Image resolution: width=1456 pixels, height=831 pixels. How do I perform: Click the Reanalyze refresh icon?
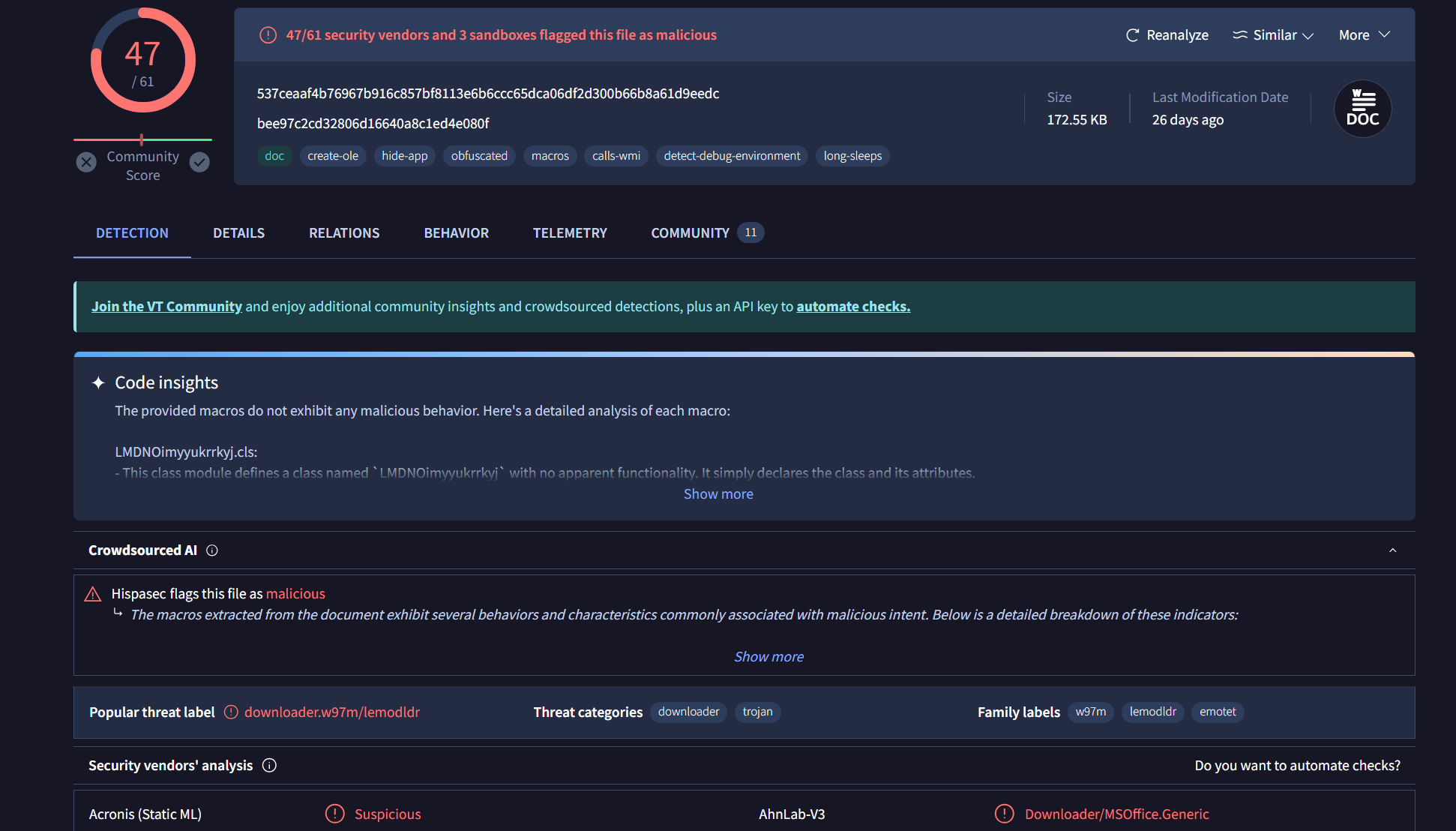coord(1132,35)
